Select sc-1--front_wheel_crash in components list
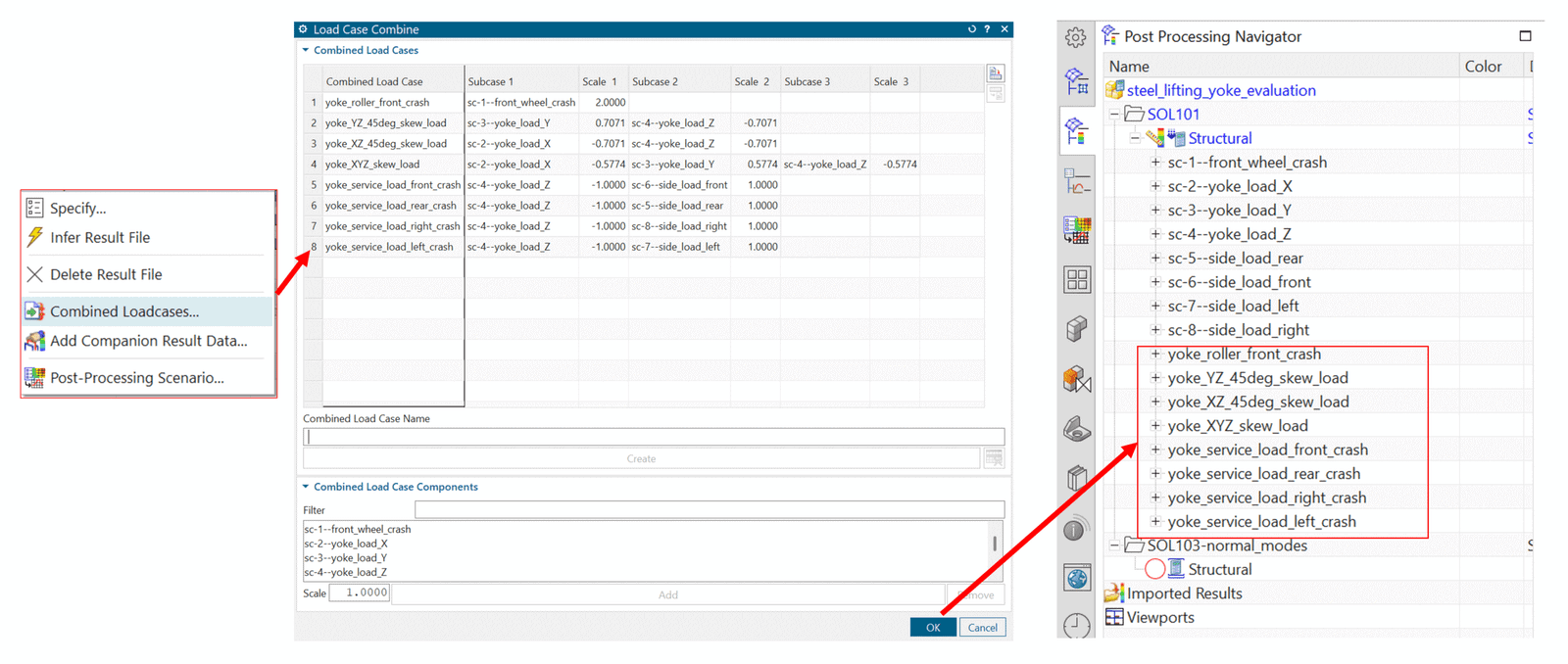The image size is (1568, 664). click(358, 529)
